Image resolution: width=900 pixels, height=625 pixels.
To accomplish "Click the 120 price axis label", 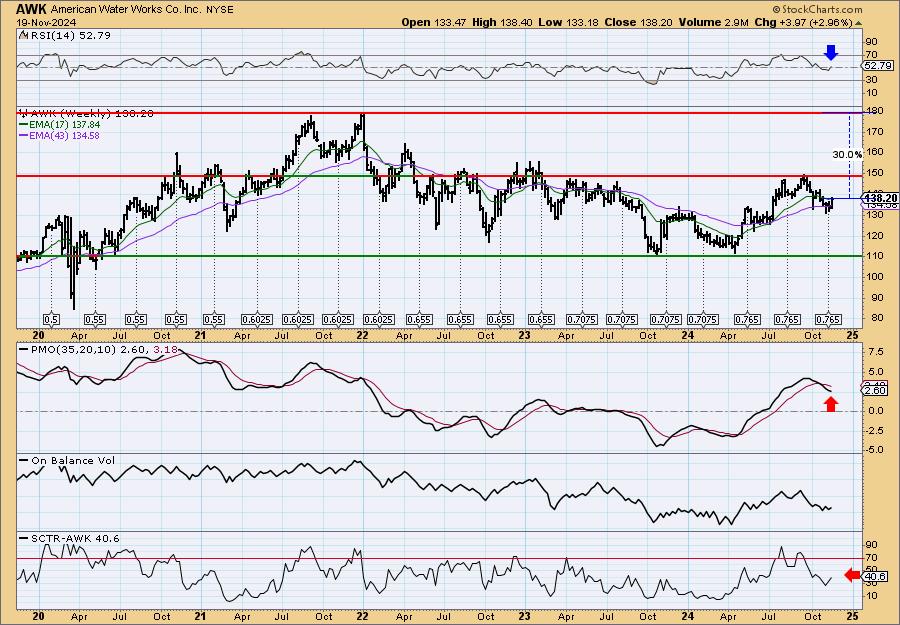I will coord(875,235).
